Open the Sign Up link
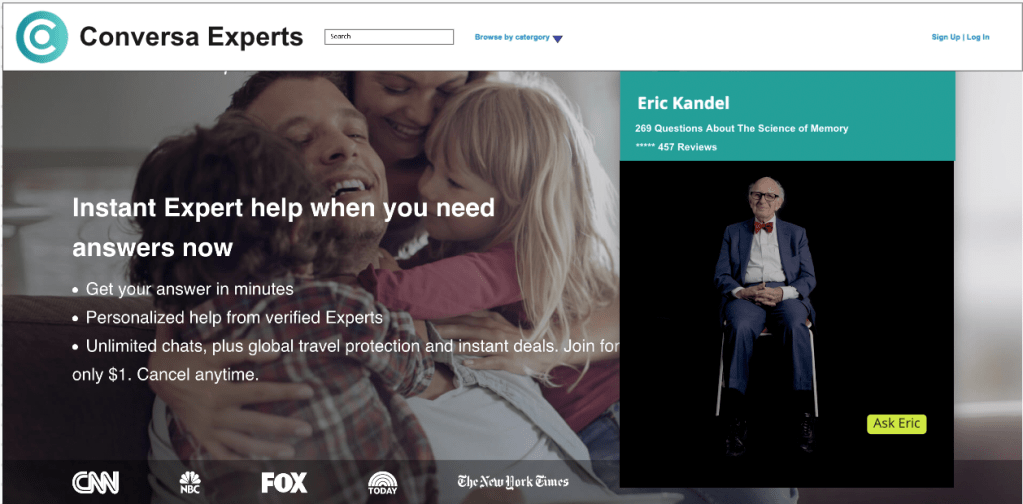Screen dimensions: 1023x504 pyautogui.click(x=945, y=37)
